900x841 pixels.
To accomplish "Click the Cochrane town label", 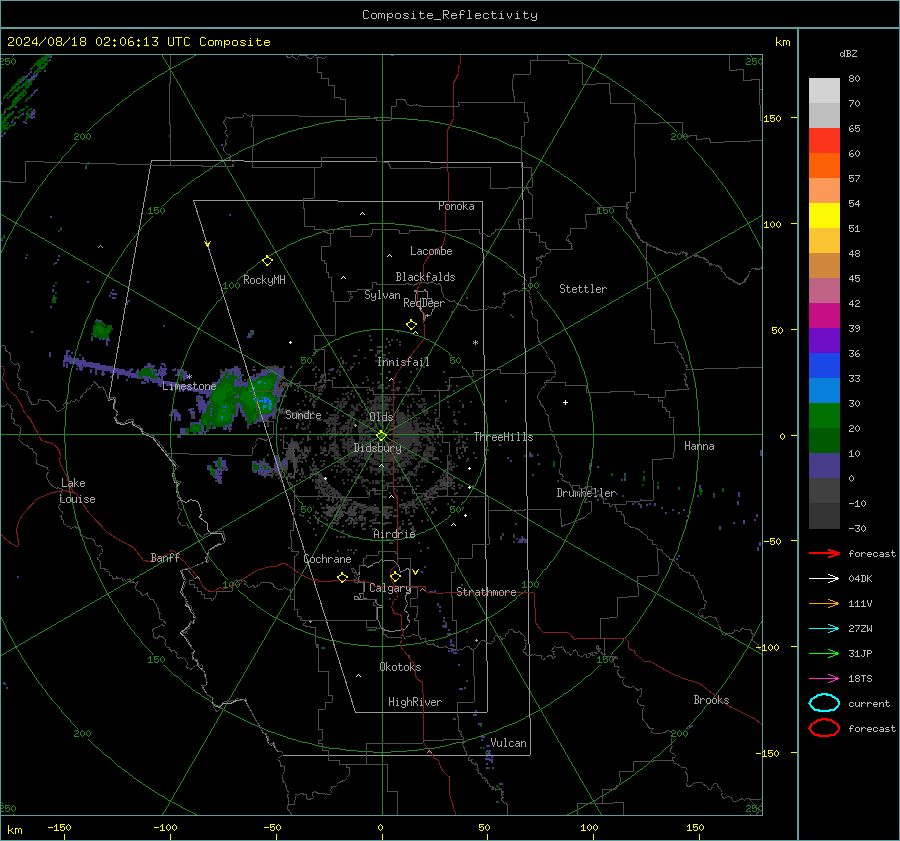I will point(327,559).
